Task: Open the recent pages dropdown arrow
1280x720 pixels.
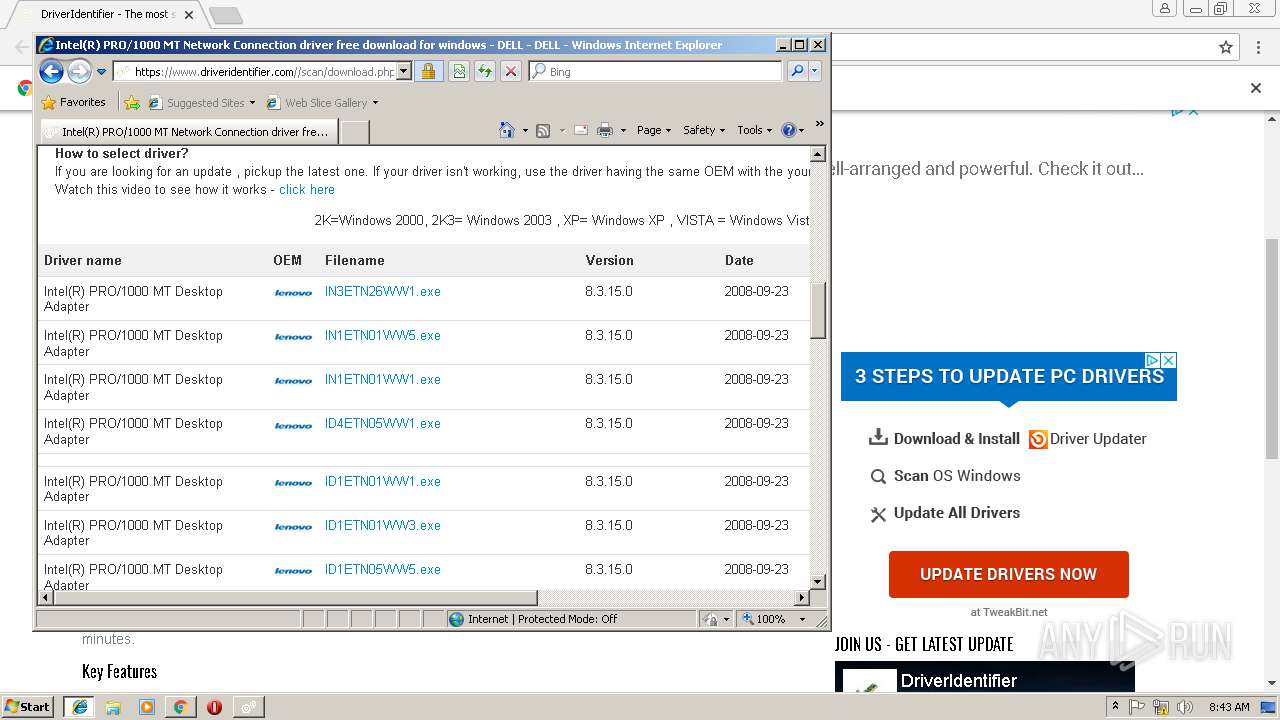Action: (101, 72)
